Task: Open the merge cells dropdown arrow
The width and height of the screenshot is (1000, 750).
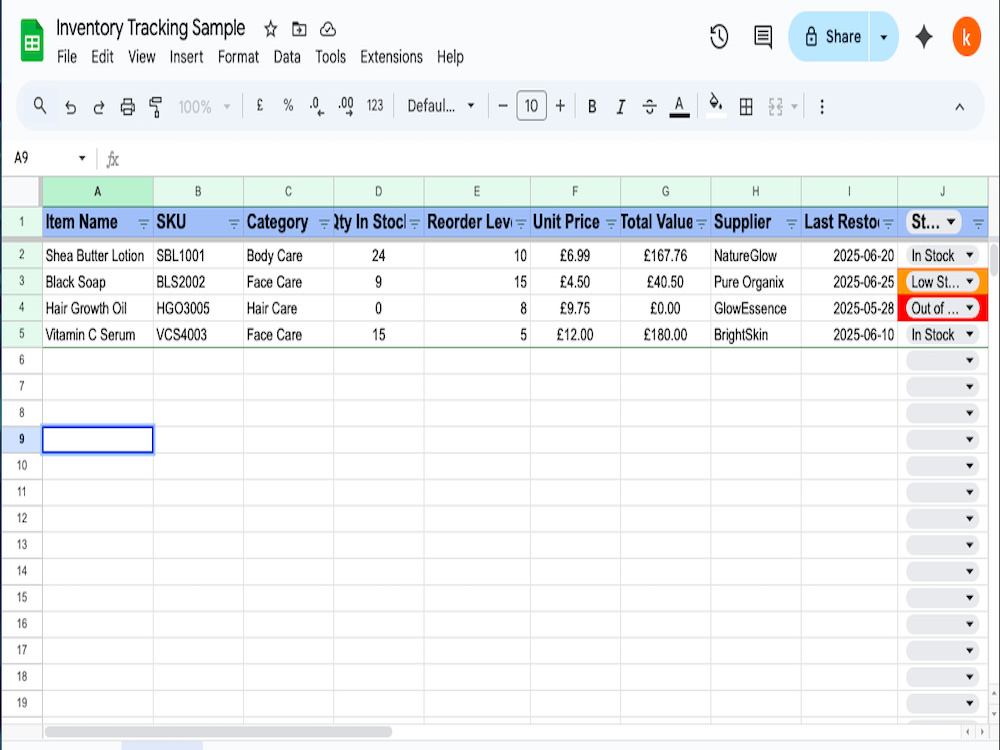Action: point(794,107)
